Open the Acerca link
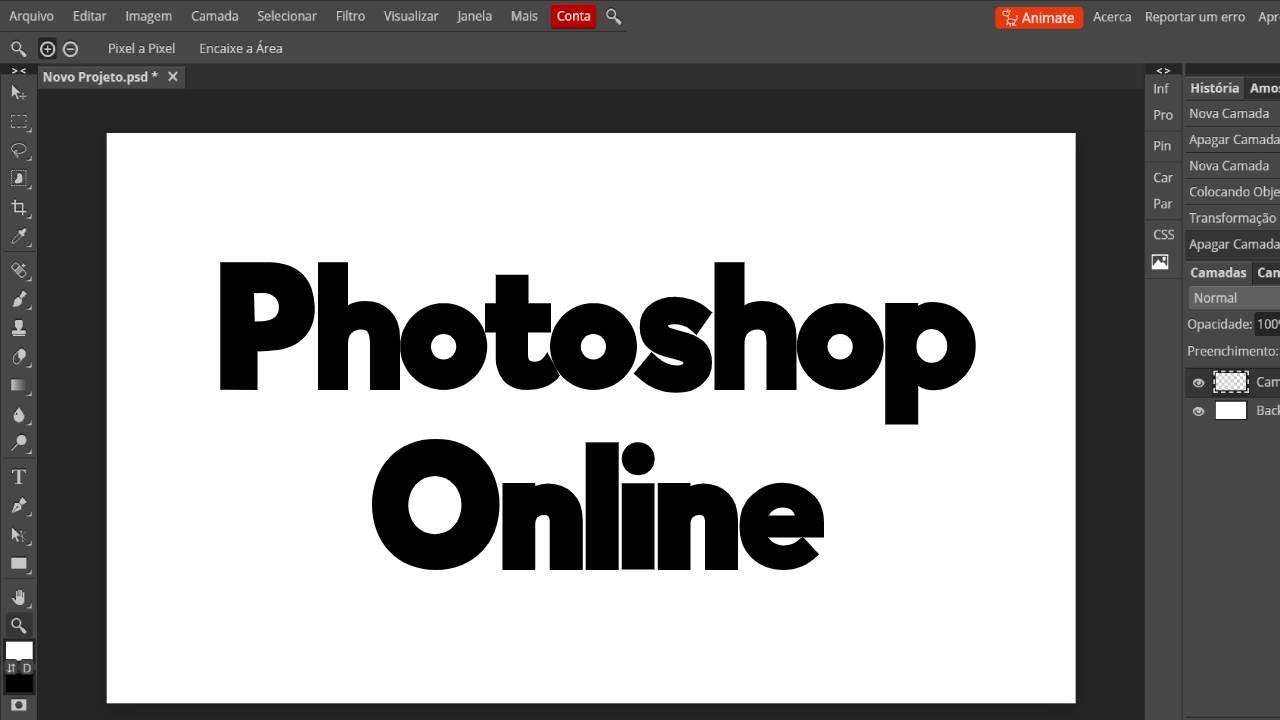This screenshot has width=1280, height=720. tap(1112, 17)
